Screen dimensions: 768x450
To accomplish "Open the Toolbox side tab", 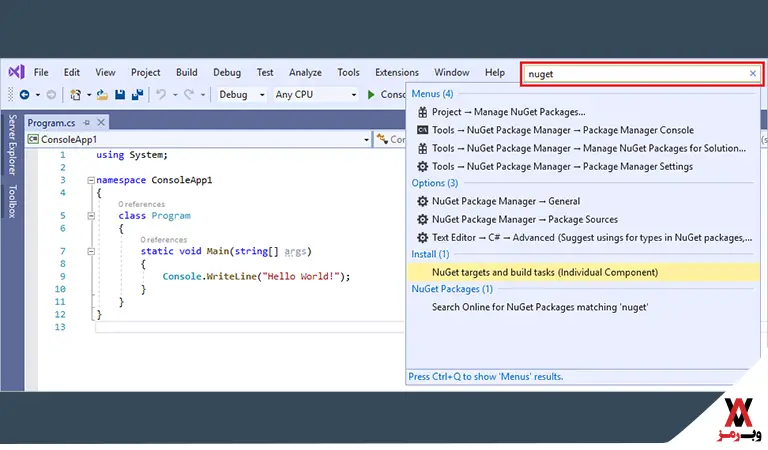I will click(x=12, y=201).
